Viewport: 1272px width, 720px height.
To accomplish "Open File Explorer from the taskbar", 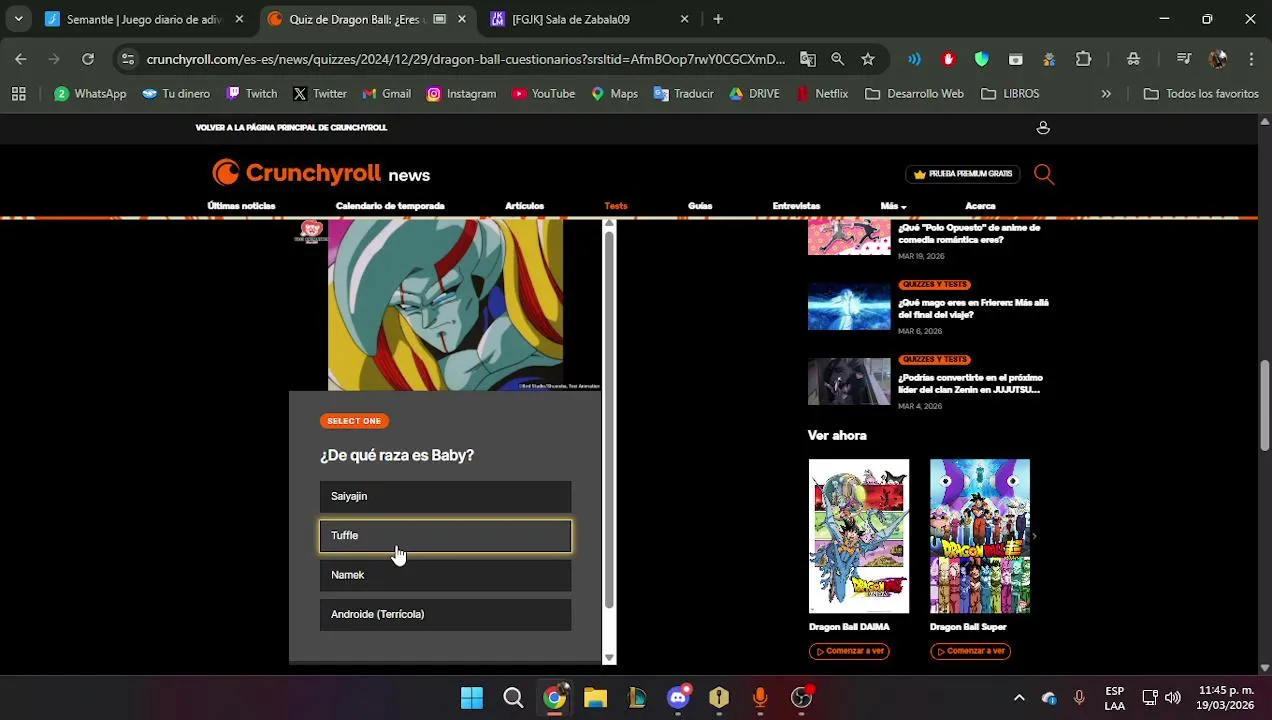I will click(x=595, y=697).
